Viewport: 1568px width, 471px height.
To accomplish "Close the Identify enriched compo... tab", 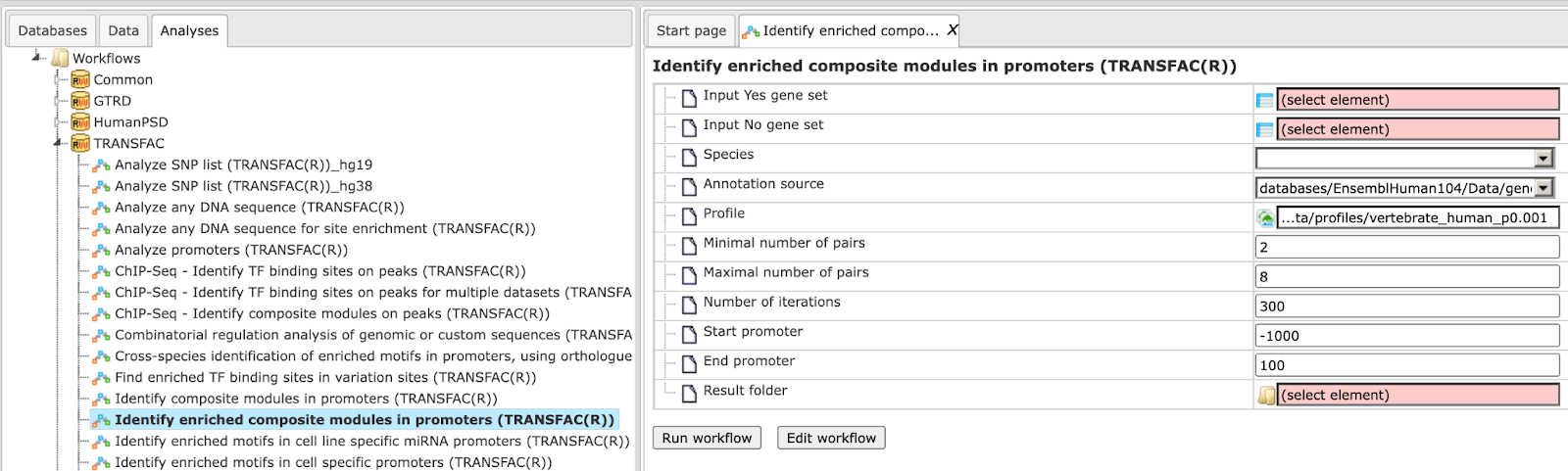I will pyautogui.click(x=952, y=30).
